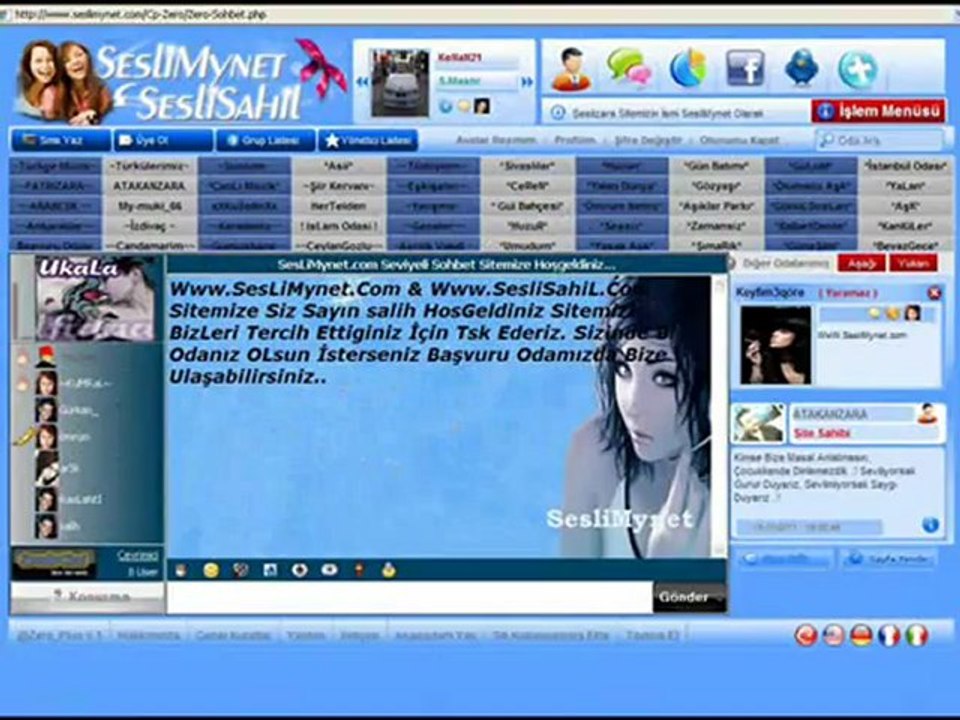The height and width of the screenshot is (720, 960).
Task: Click the eye icon in chat toolbar
Action: click(x=329, y=571)
